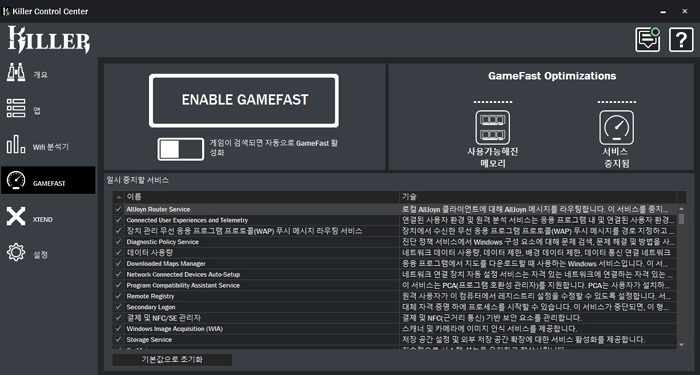The image size is (700, 375).
Task: Select Program Compatibility Assistant Service row
Action: (395, 285)
